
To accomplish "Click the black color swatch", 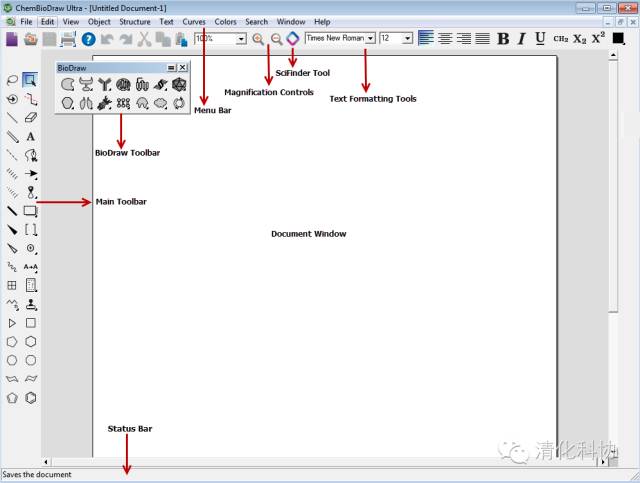I will pyautogui.click(x=618, y=38).
